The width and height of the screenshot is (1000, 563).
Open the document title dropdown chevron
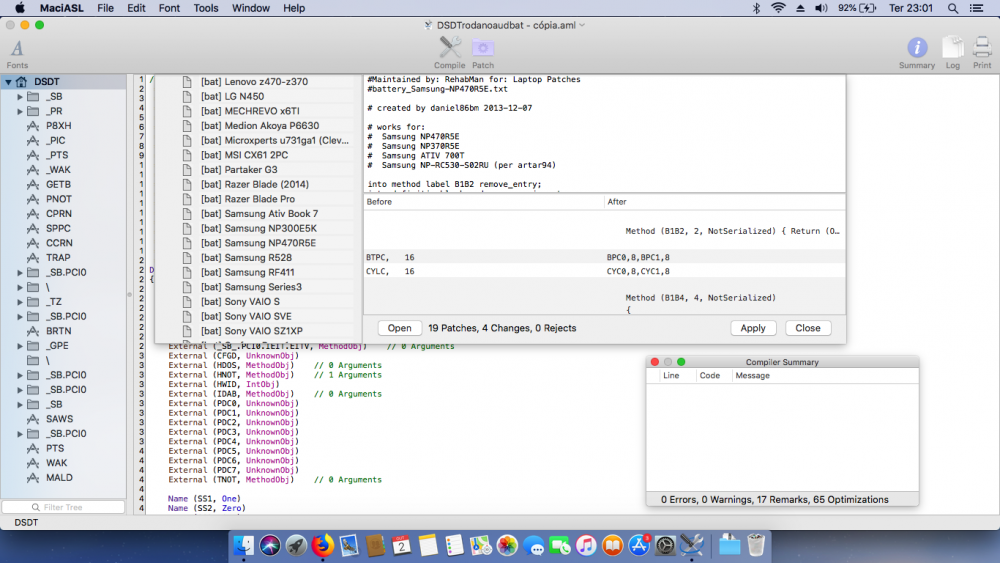582,25
